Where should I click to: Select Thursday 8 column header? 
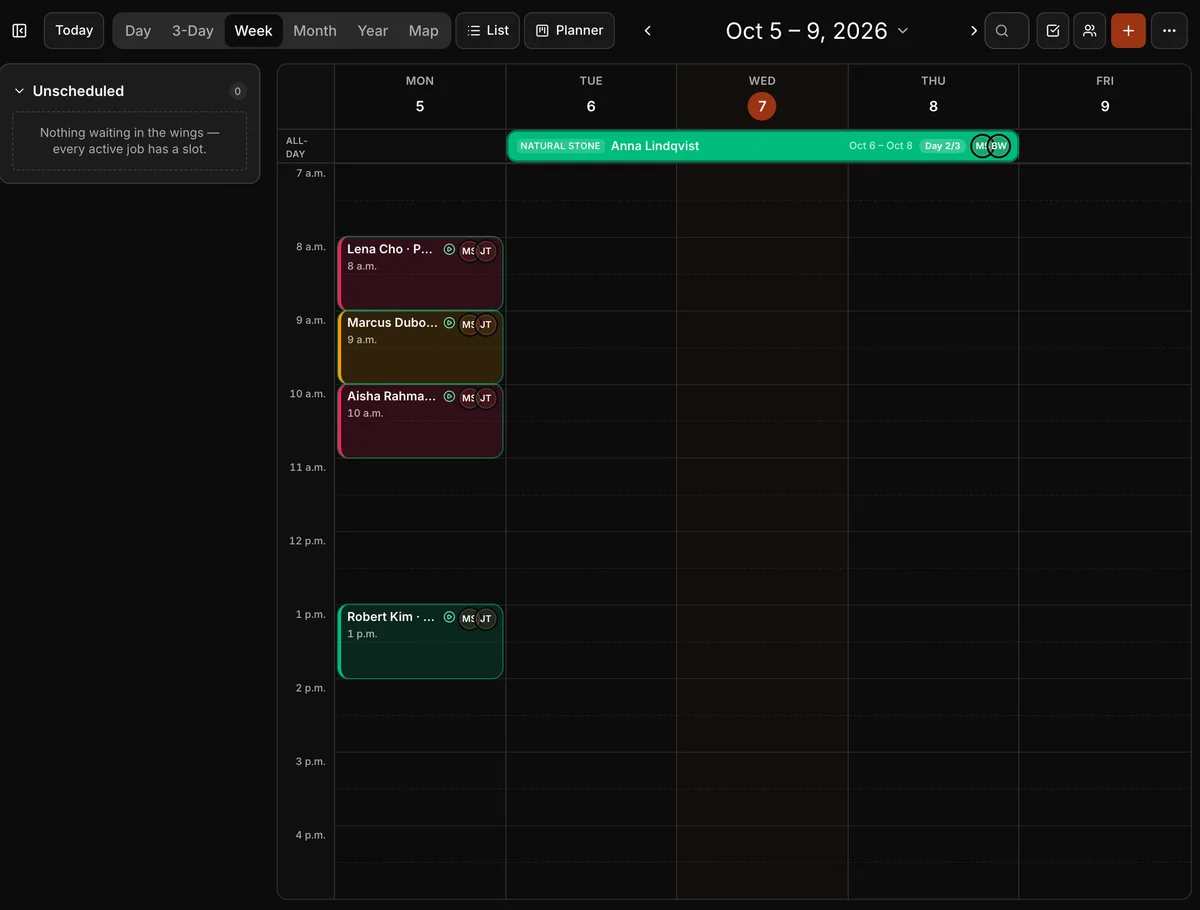coord(933,96)
